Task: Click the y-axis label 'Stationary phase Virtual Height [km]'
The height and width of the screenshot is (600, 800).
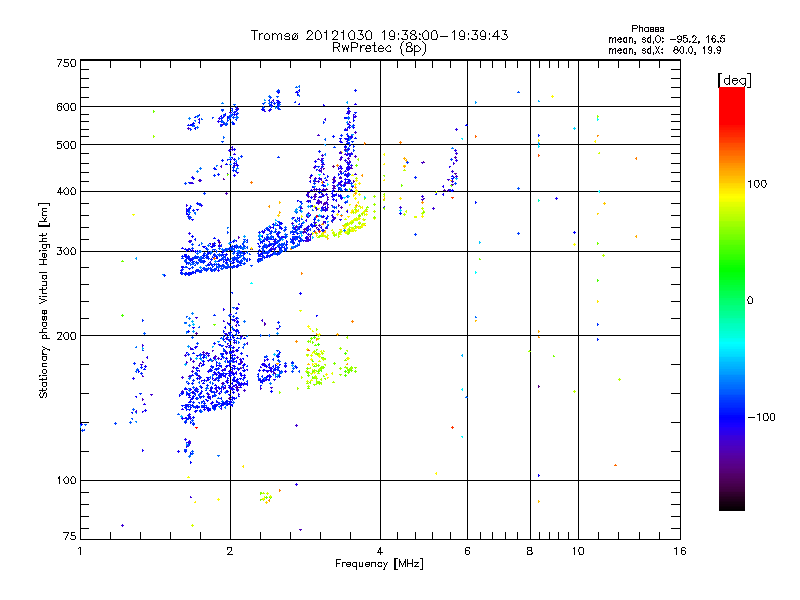Action: (43, 300)
